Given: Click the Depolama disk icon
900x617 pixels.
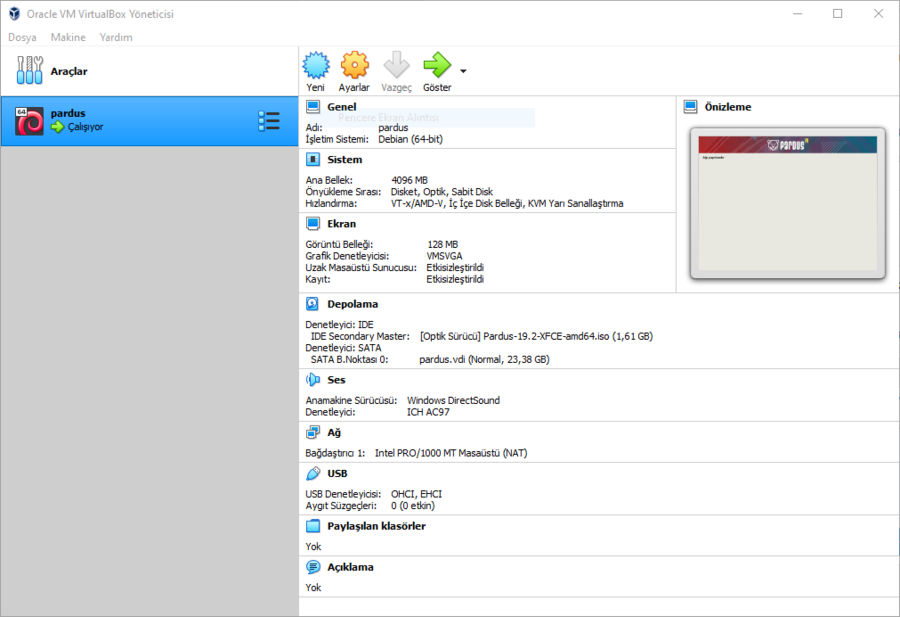Looking at the screenshot, I should (x=313, y=304).
